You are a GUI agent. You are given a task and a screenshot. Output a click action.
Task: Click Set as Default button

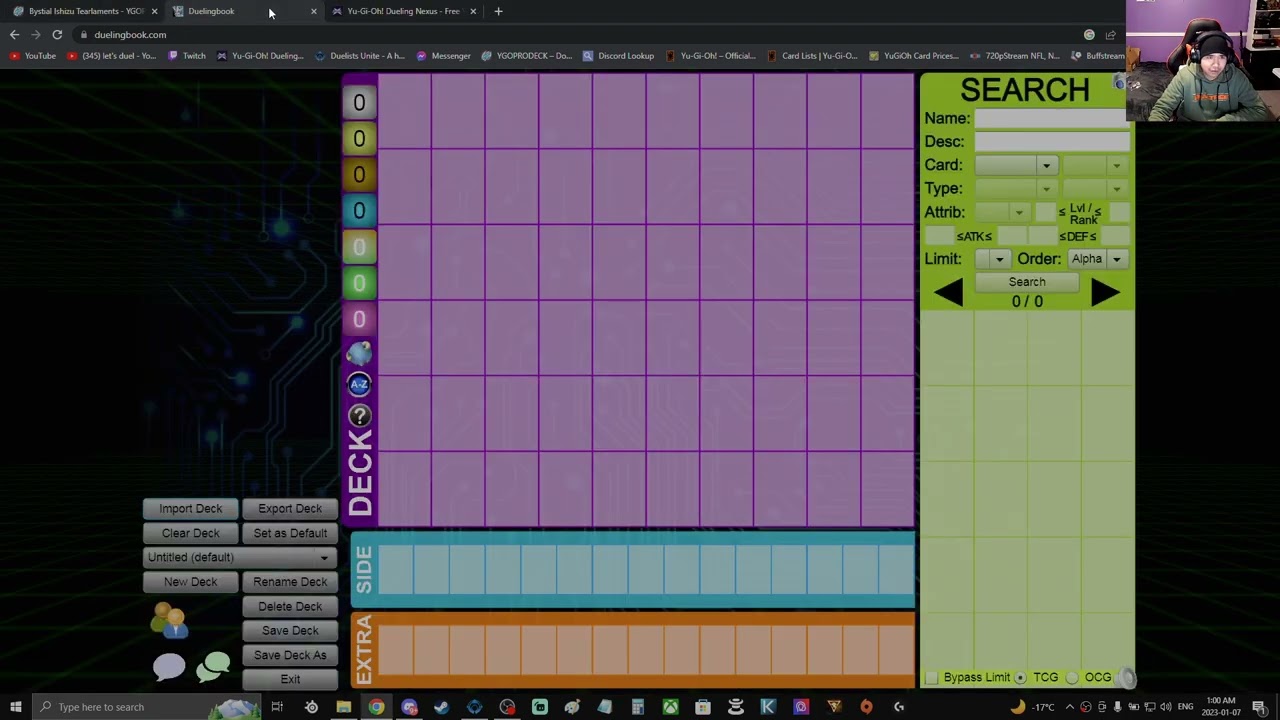coord(290,533)
